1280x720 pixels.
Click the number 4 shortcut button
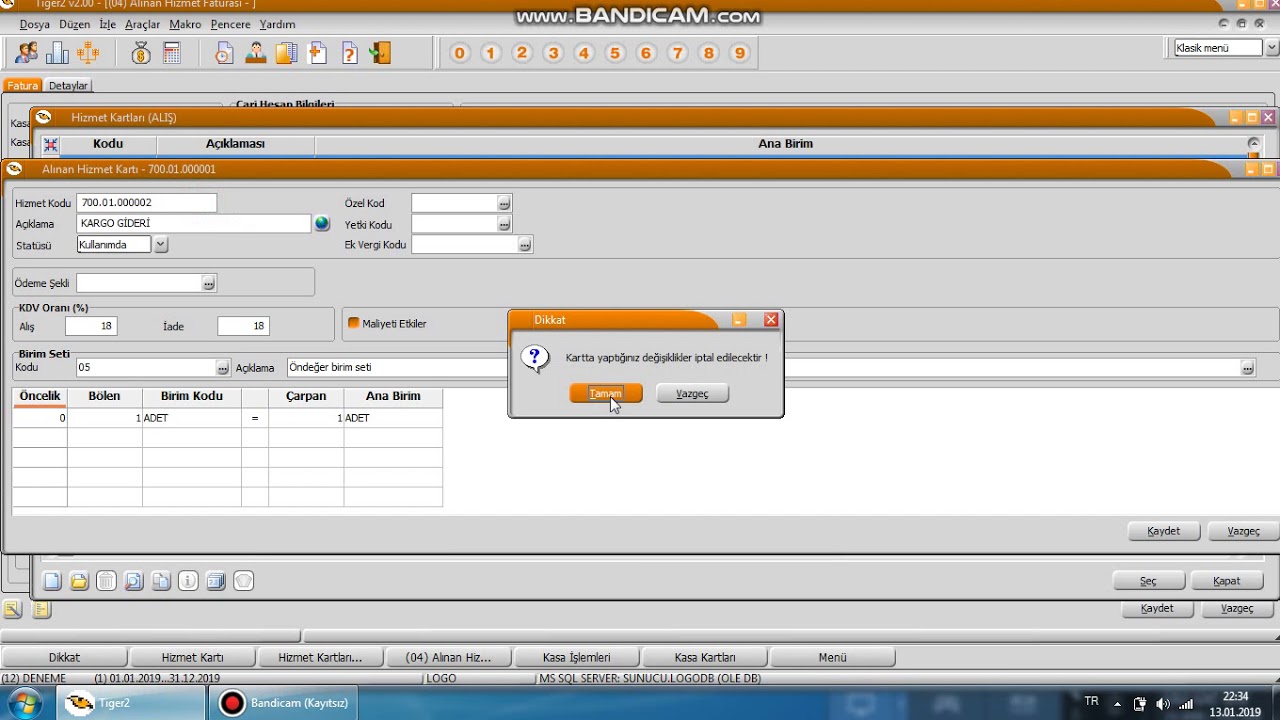tap(584, 53)
